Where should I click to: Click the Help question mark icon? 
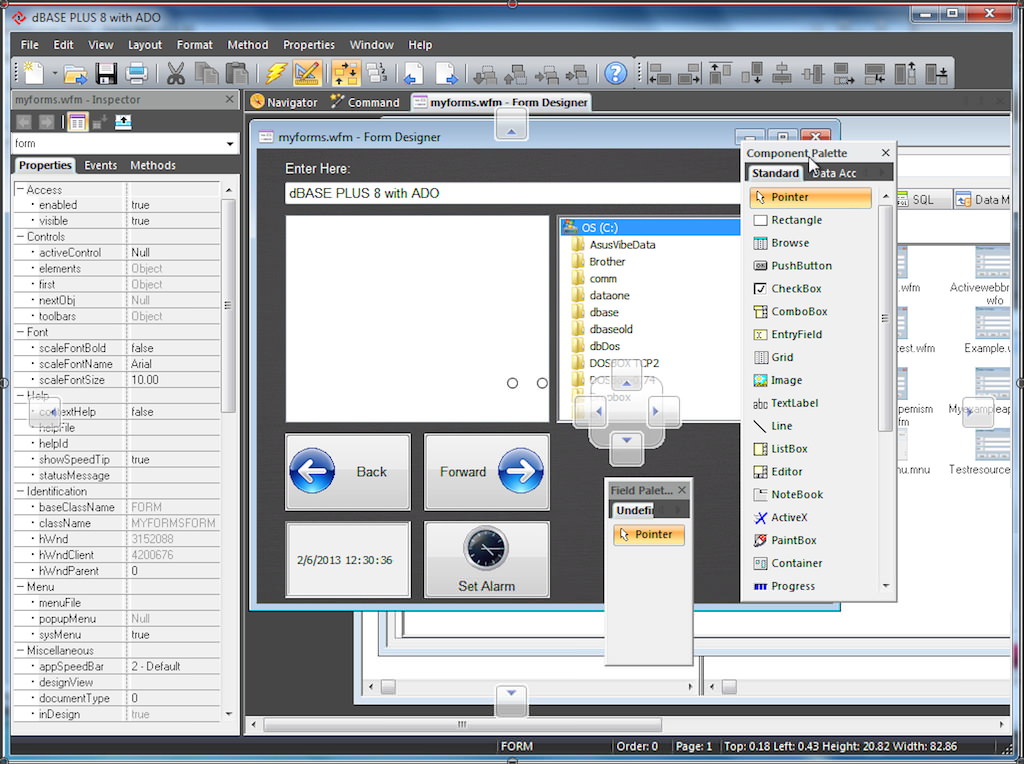point(615,73)
